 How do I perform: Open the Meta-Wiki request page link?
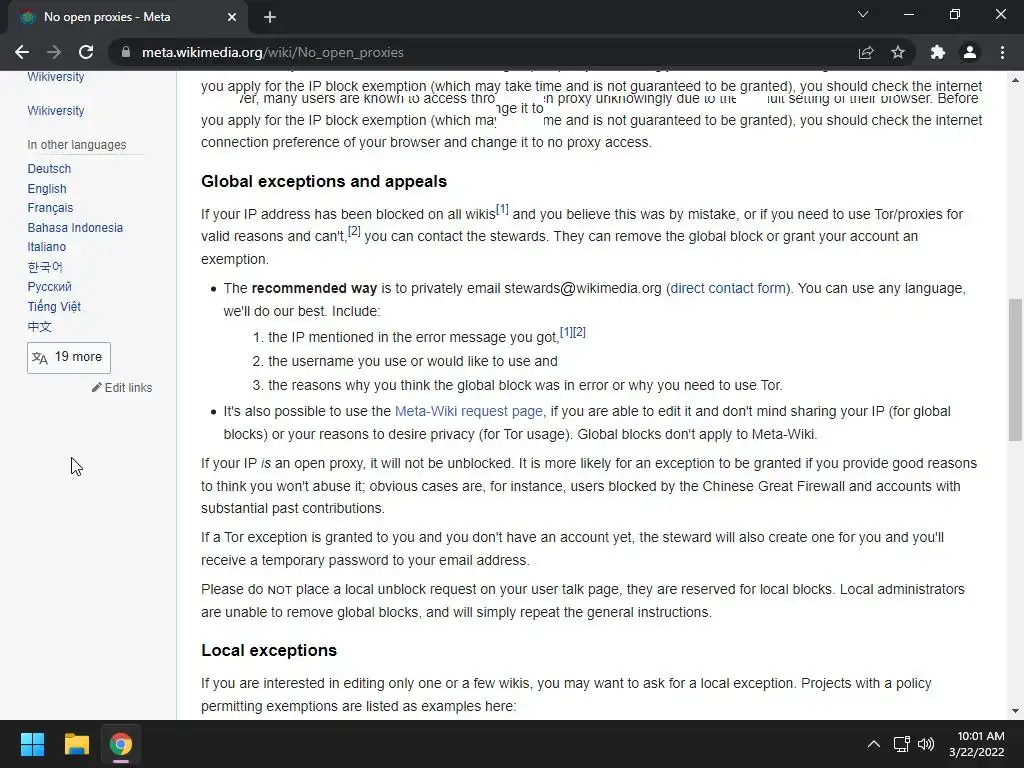469,411
